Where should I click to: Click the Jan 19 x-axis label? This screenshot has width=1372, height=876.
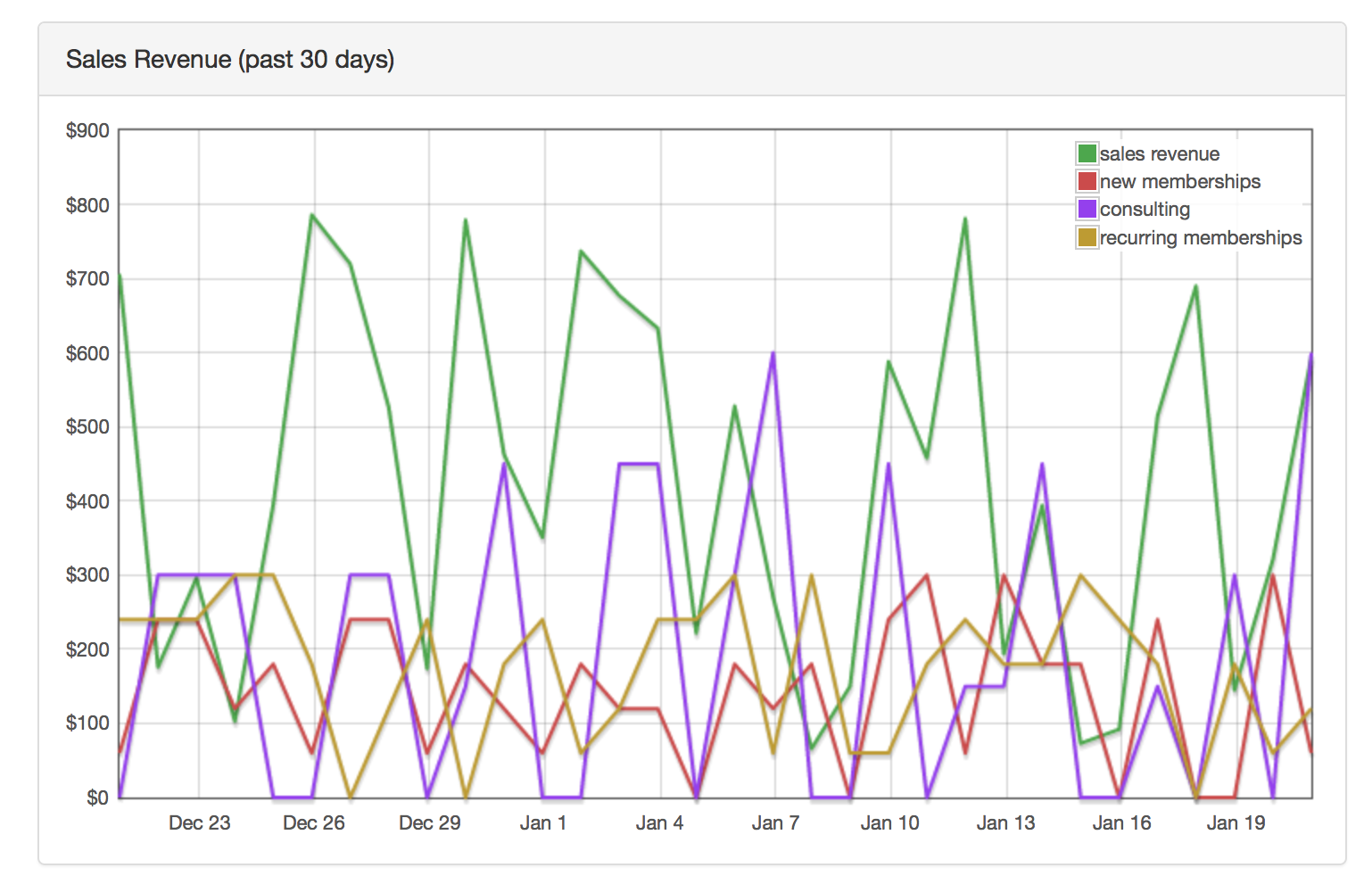1236,822
